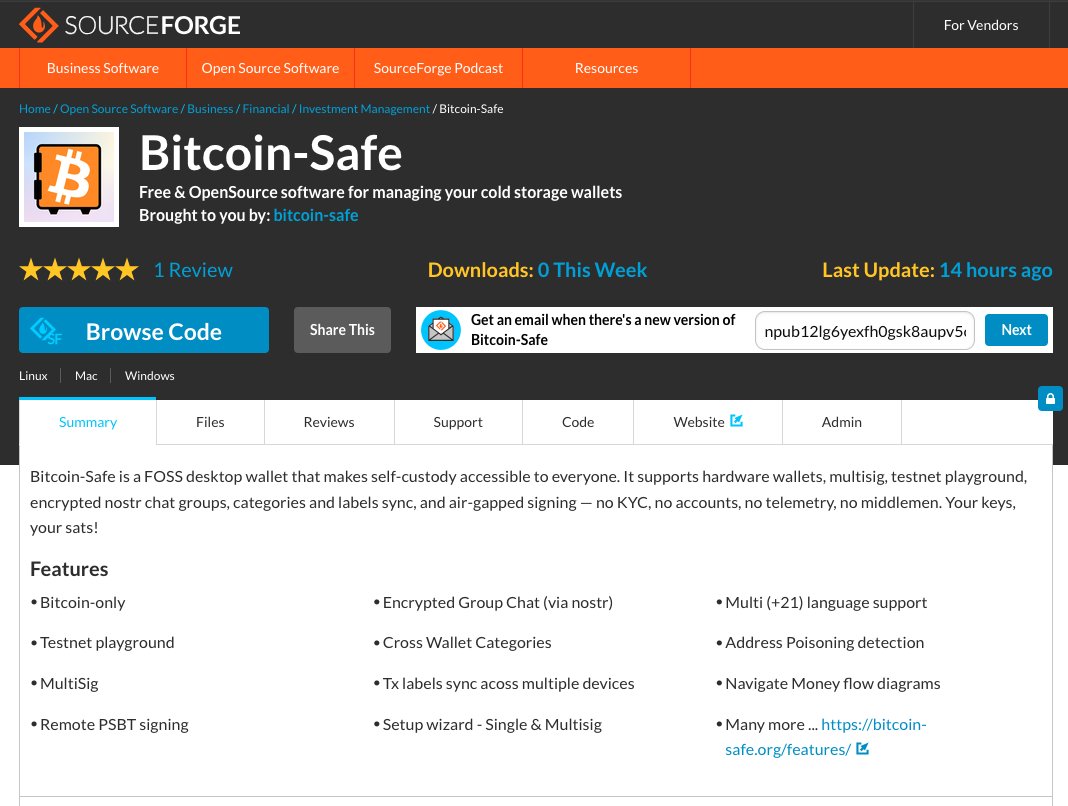The image size is (1068, 806).
Task: Click the Bitcoin-Safe project logo thumbnail
Action: pos(69,177)
